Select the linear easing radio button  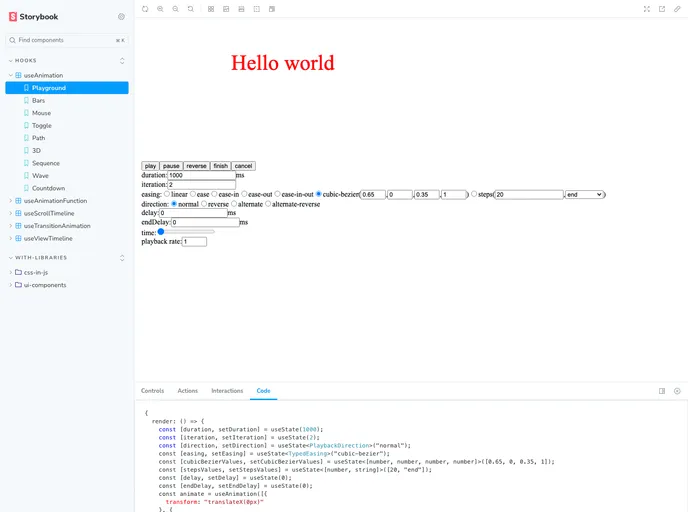167,194
